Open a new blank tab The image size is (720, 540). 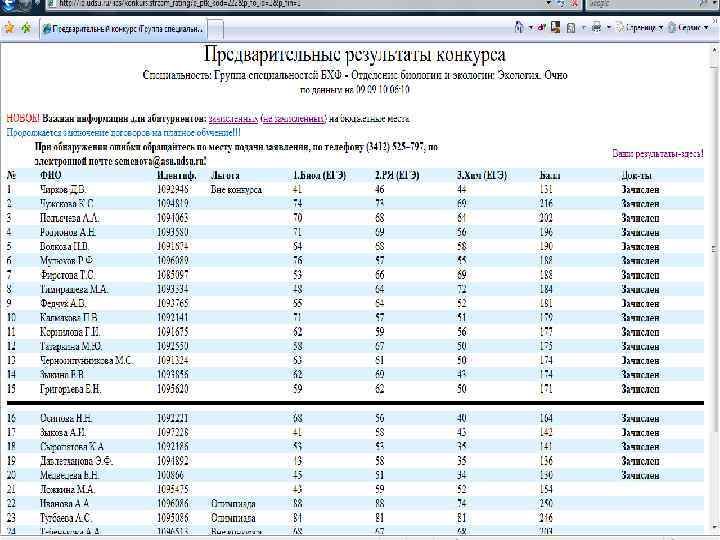click(216, 29)
